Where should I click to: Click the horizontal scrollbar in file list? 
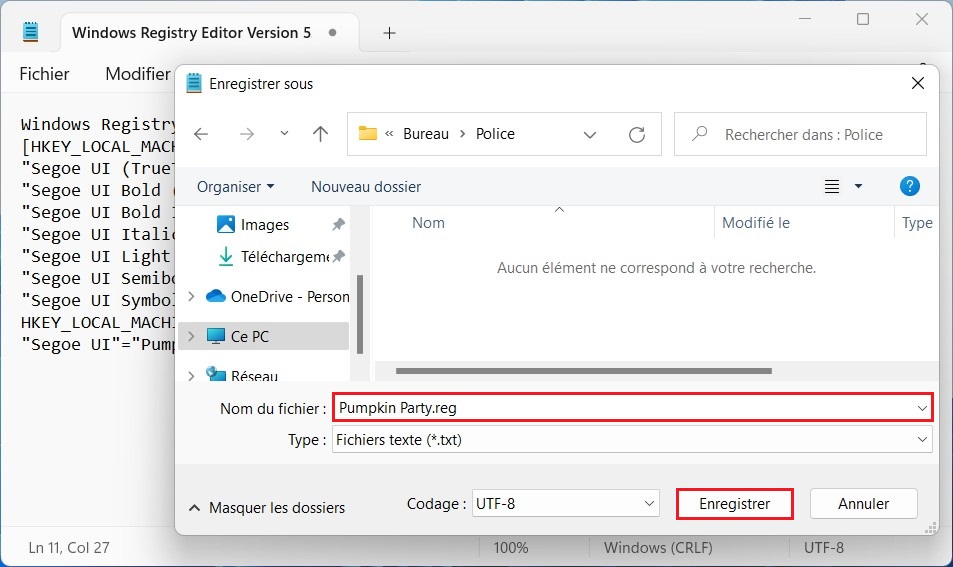point(583,371)
